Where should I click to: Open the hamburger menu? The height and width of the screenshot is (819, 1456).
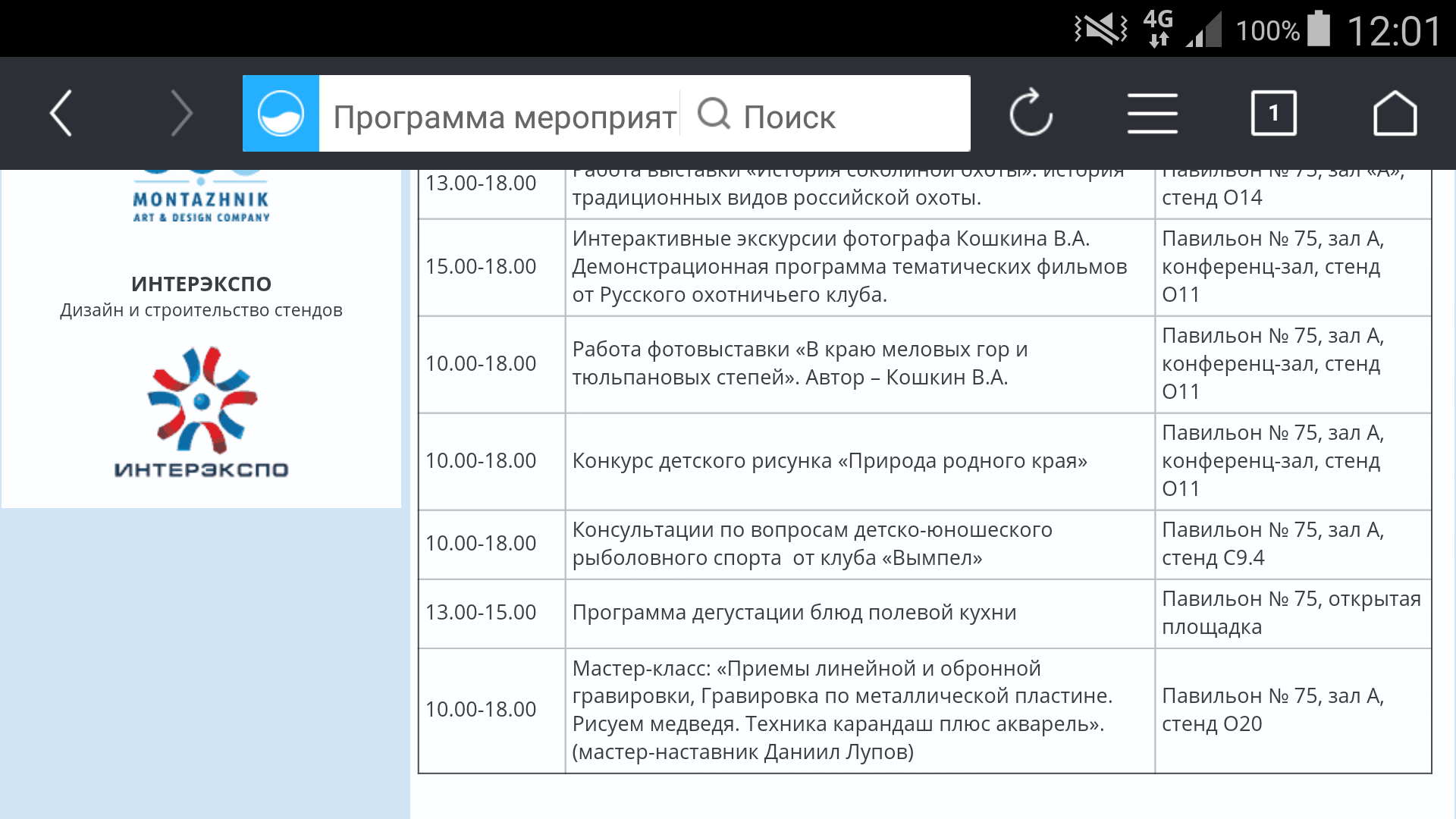pyautogui.click(x=1152, y=114)
